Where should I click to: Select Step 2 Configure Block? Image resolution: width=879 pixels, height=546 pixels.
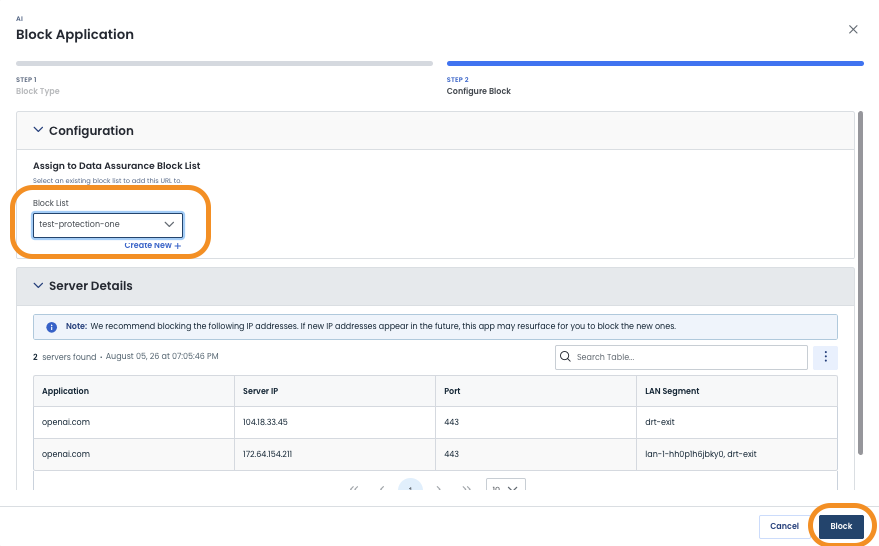point(478,86)
